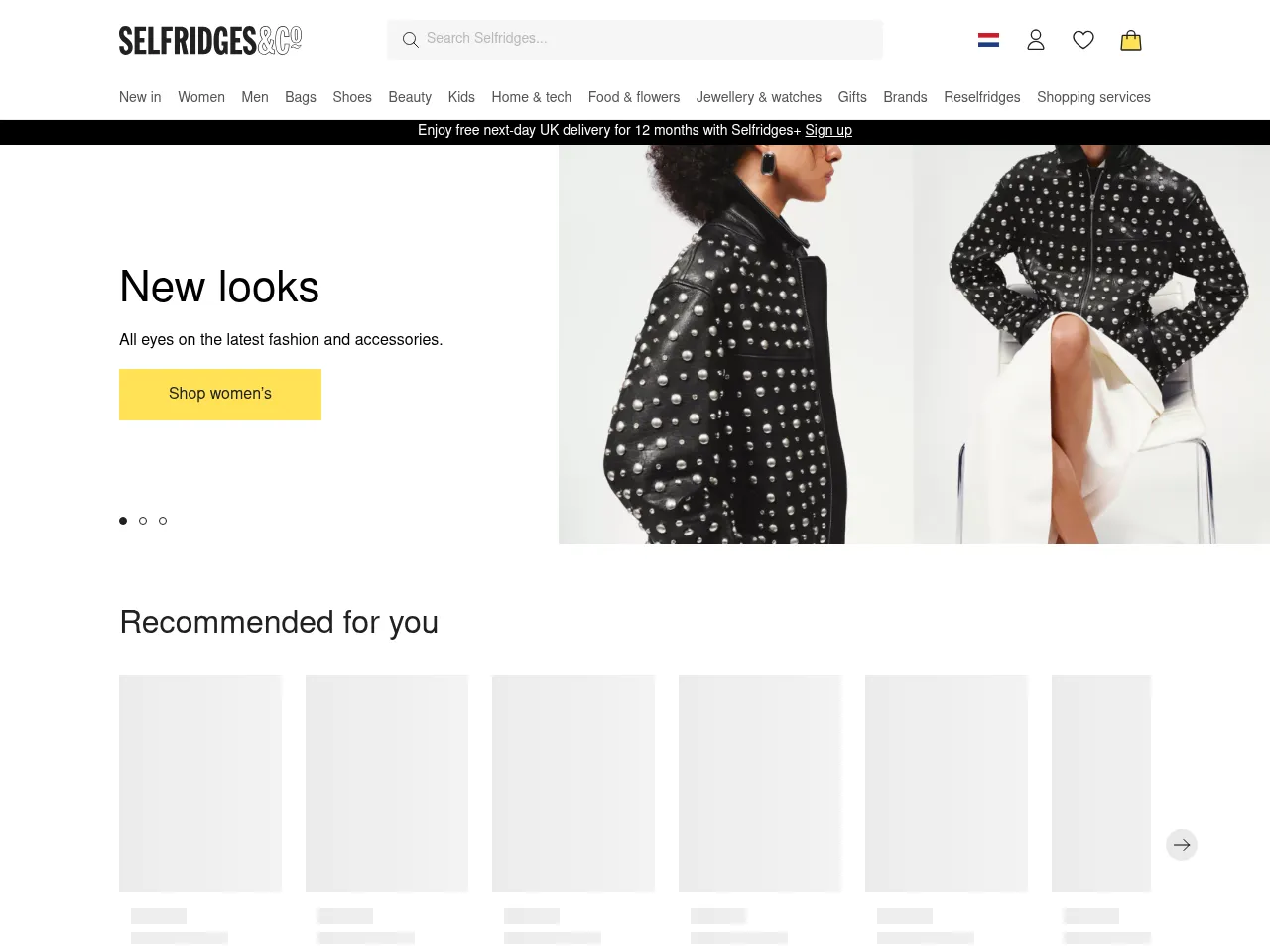Open the Beauty menu
This screenshot has height=952, width=1270.
point(410,97)
